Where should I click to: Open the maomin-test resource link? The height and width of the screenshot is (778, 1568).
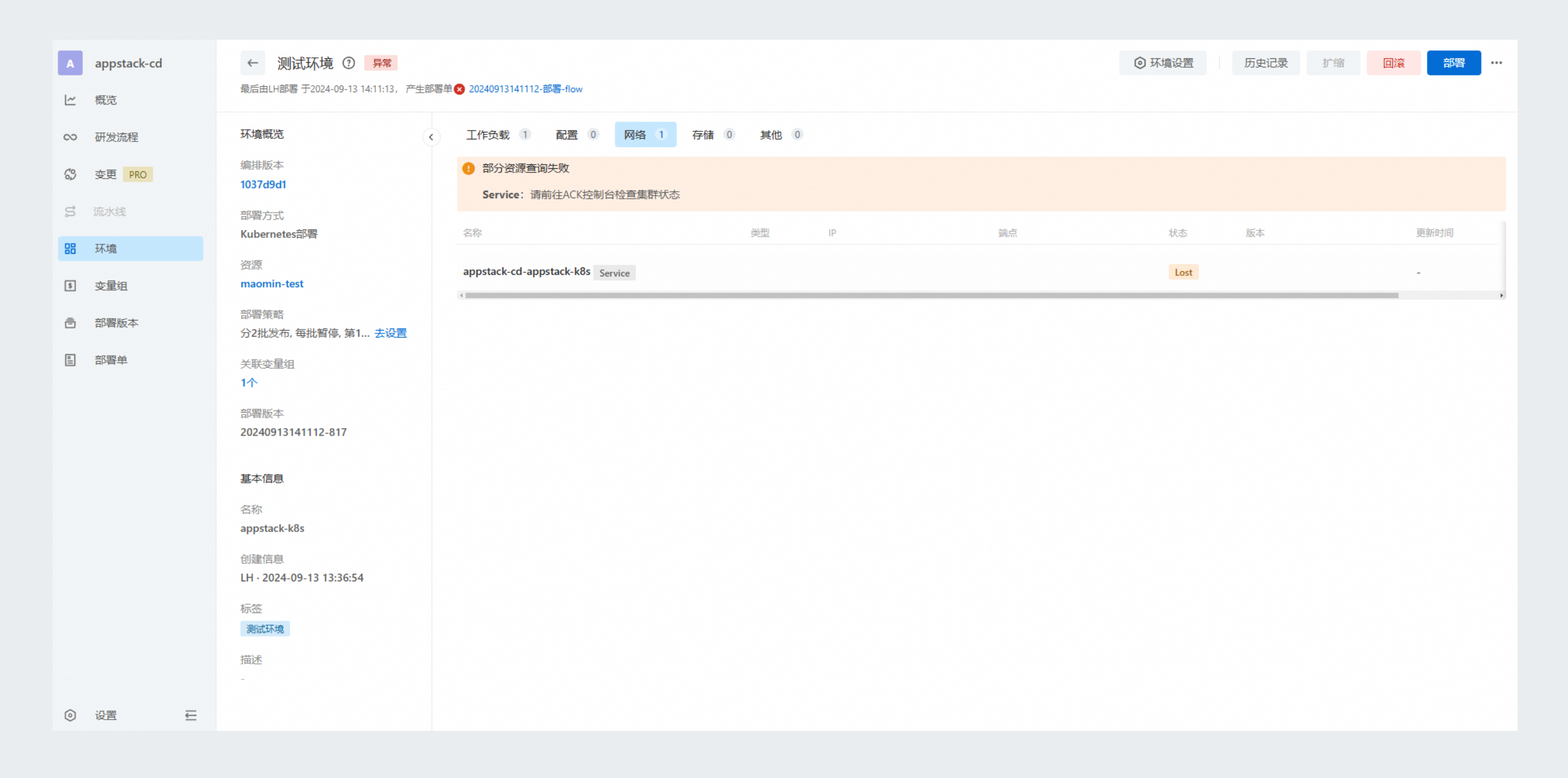(272, 283)
